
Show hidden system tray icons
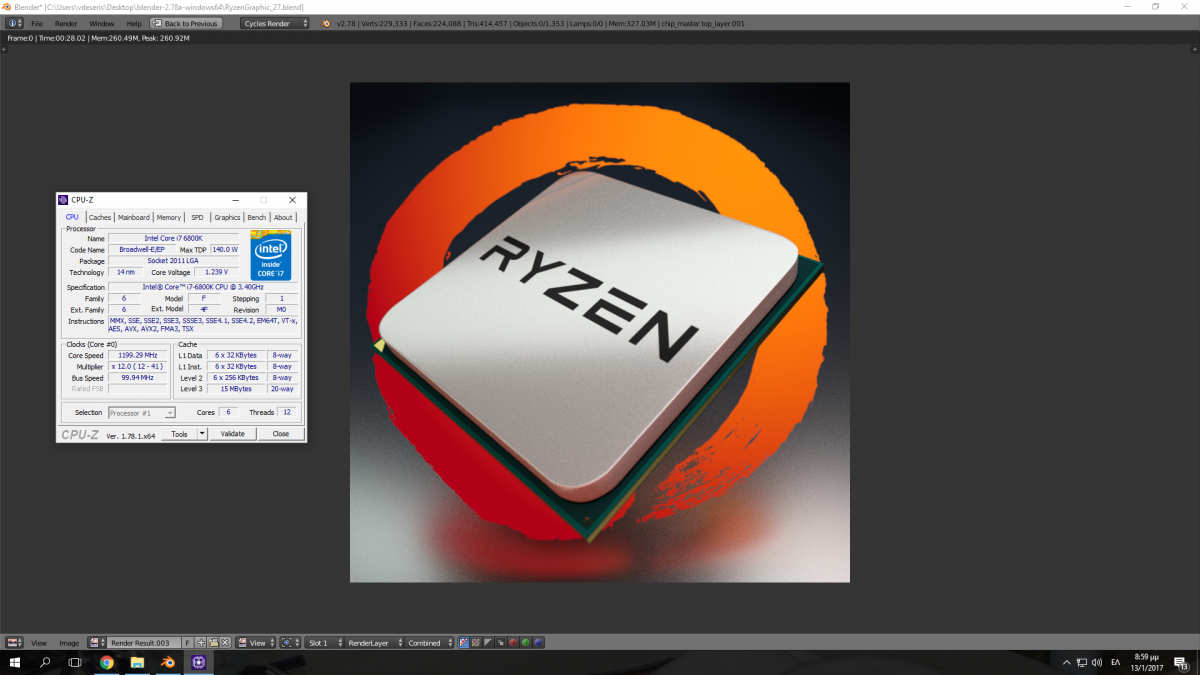(x=1066, y=662)
